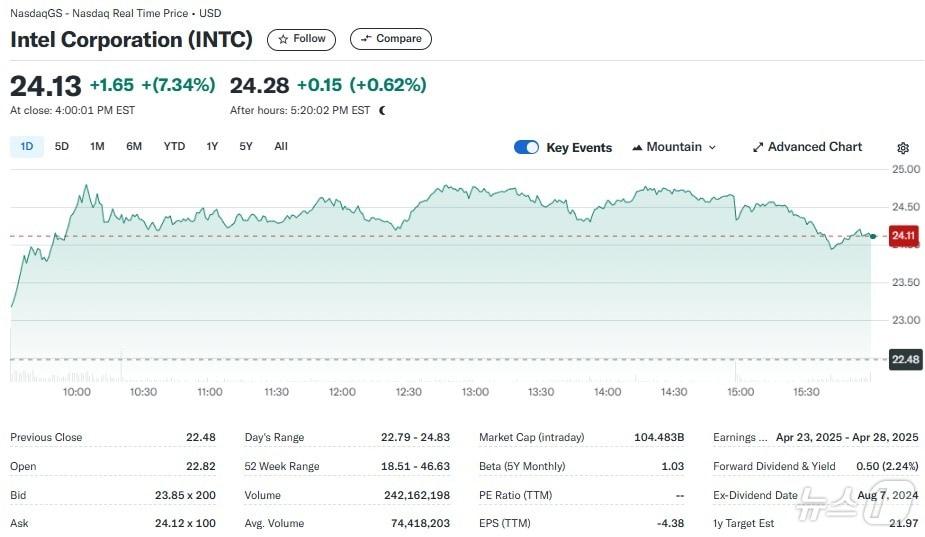Viewport: 925px width, 537px height.
Task: Show the 1Y chart range
Action: point(212,146)
